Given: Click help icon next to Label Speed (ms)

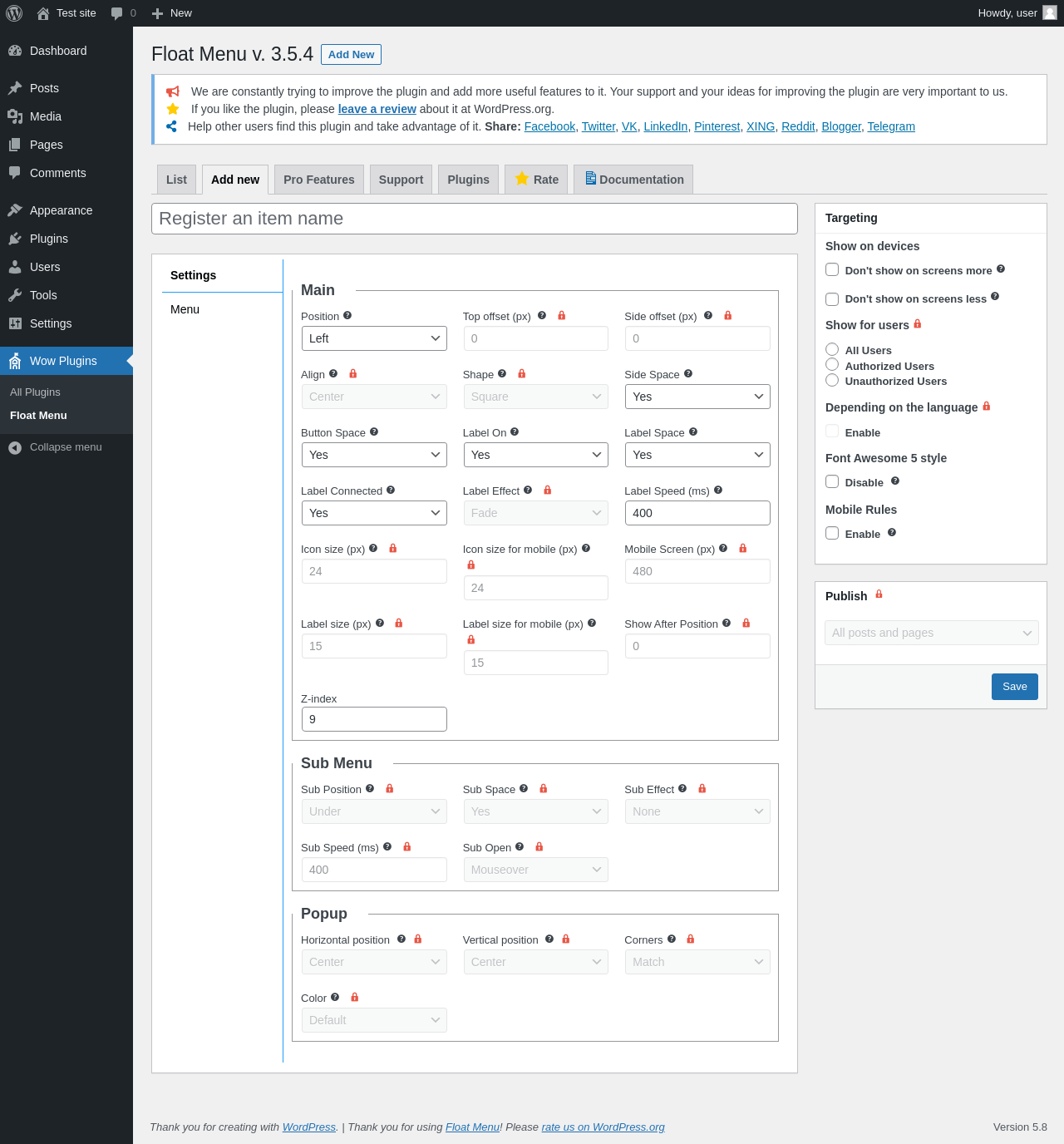Looking at the screenshot, I should coord(718,490).
